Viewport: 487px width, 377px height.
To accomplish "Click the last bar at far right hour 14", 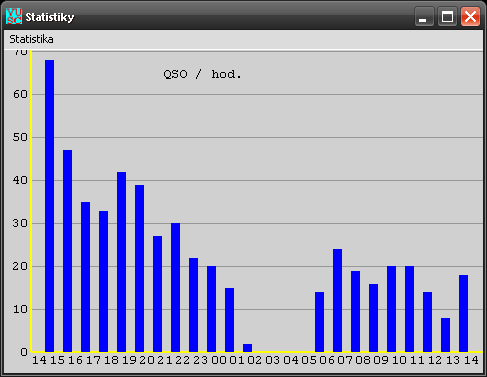I will (x=463, y=313).
